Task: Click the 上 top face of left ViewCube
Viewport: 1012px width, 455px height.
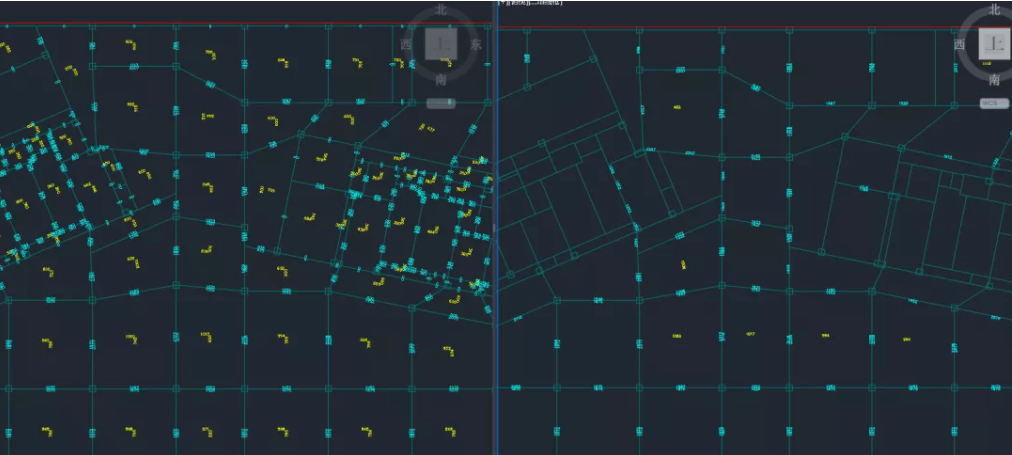Action: [441, 43]
